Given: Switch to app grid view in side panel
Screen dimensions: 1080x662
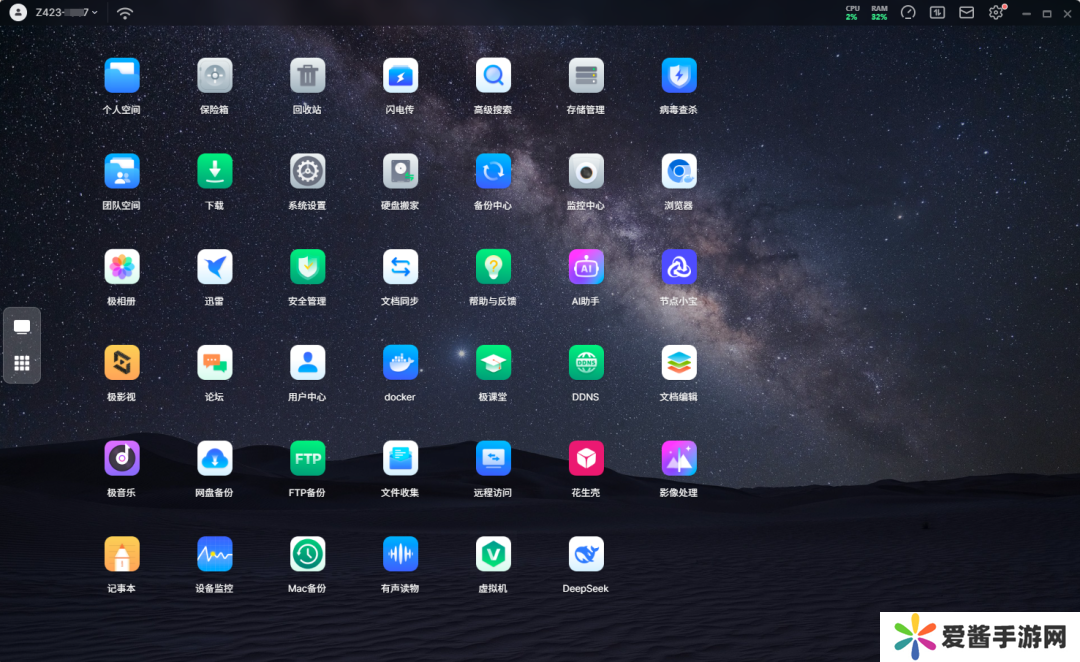Looking at the screenshot, I should (x=22, y=363).
